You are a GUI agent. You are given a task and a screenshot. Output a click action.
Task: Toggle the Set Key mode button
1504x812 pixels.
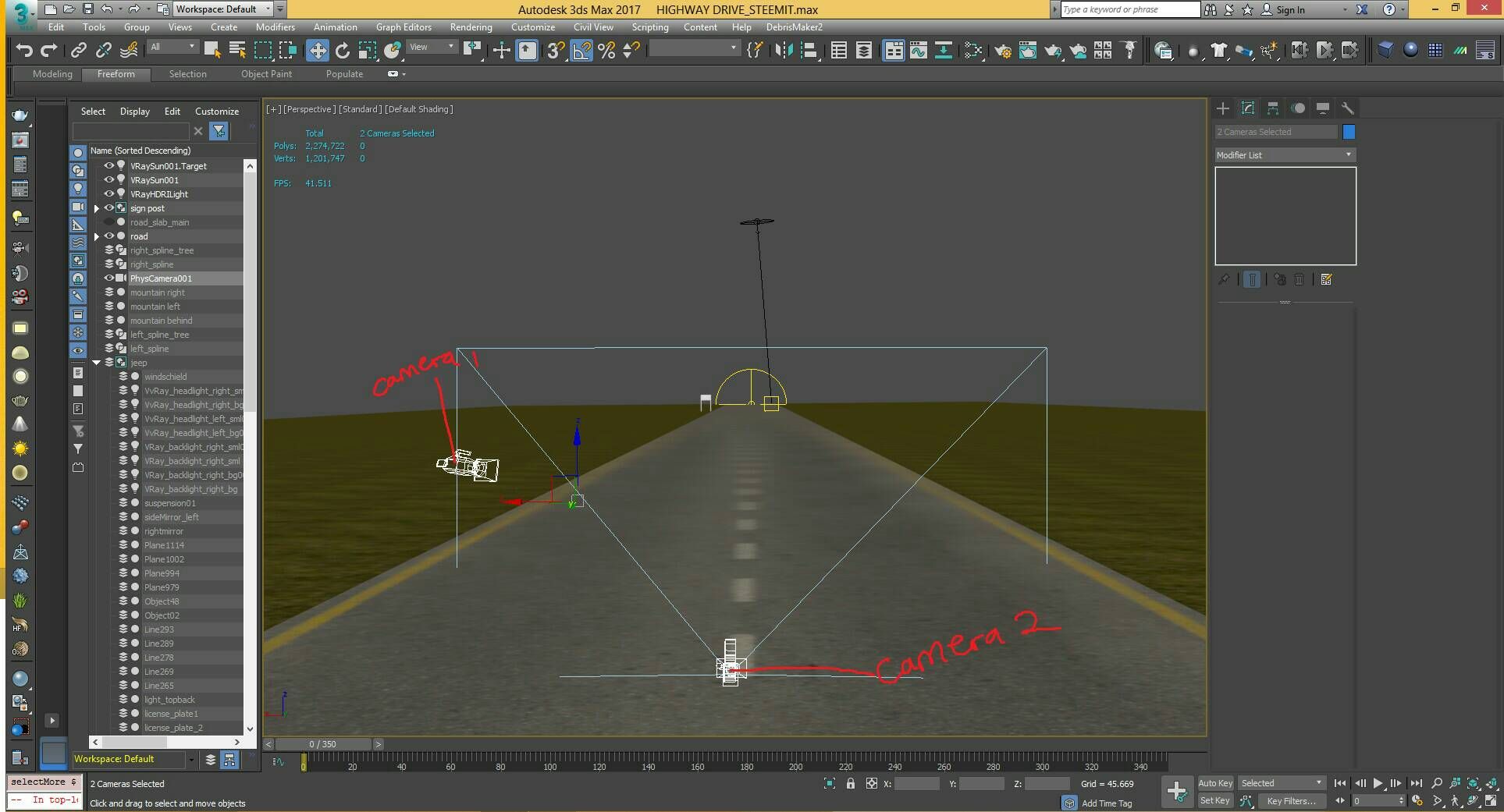click(x=1214, y=800)
